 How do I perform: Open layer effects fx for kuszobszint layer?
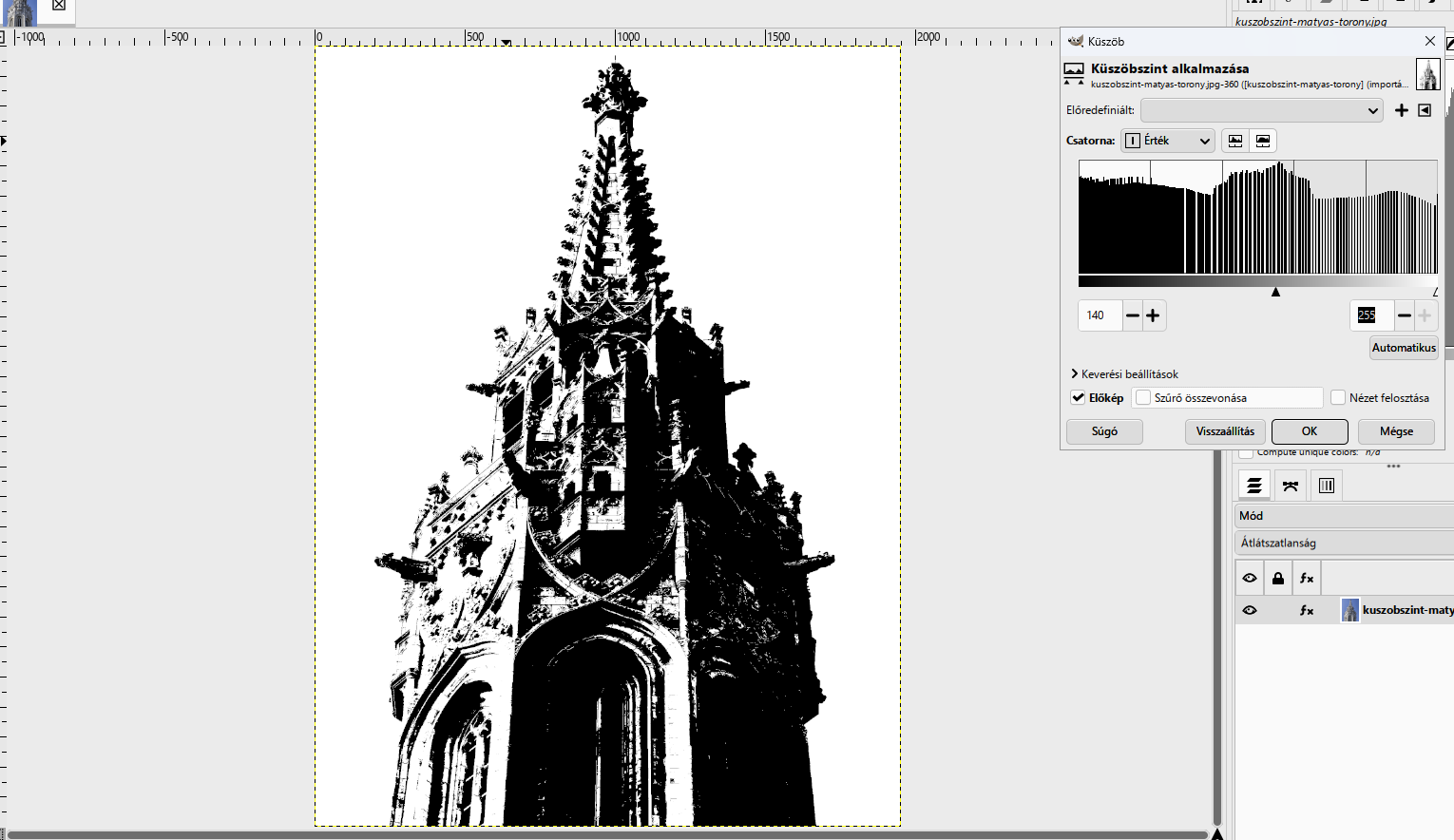coord(1307,610)
